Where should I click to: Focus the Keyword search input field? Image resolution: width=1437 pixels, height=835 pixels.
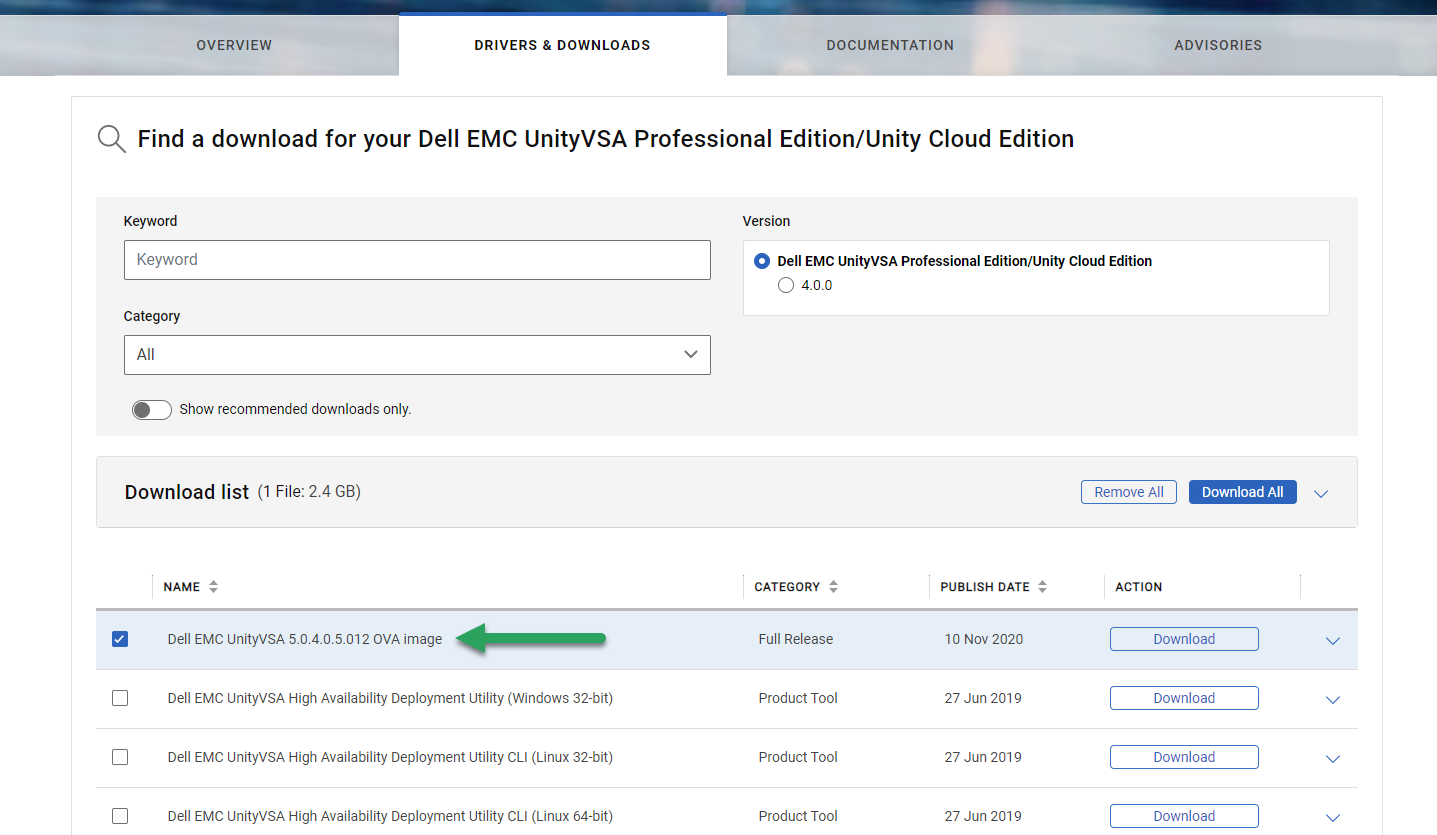417,260
